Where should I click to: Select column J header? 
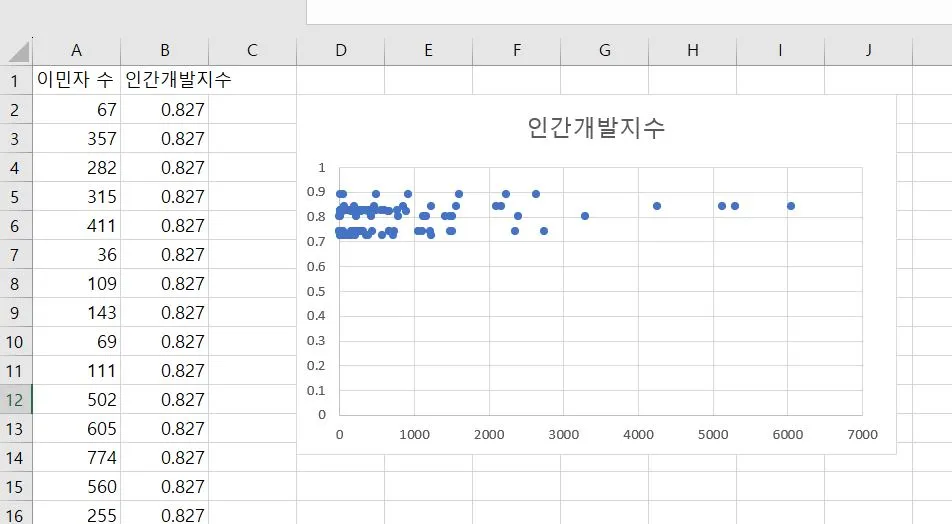point(869,50)
